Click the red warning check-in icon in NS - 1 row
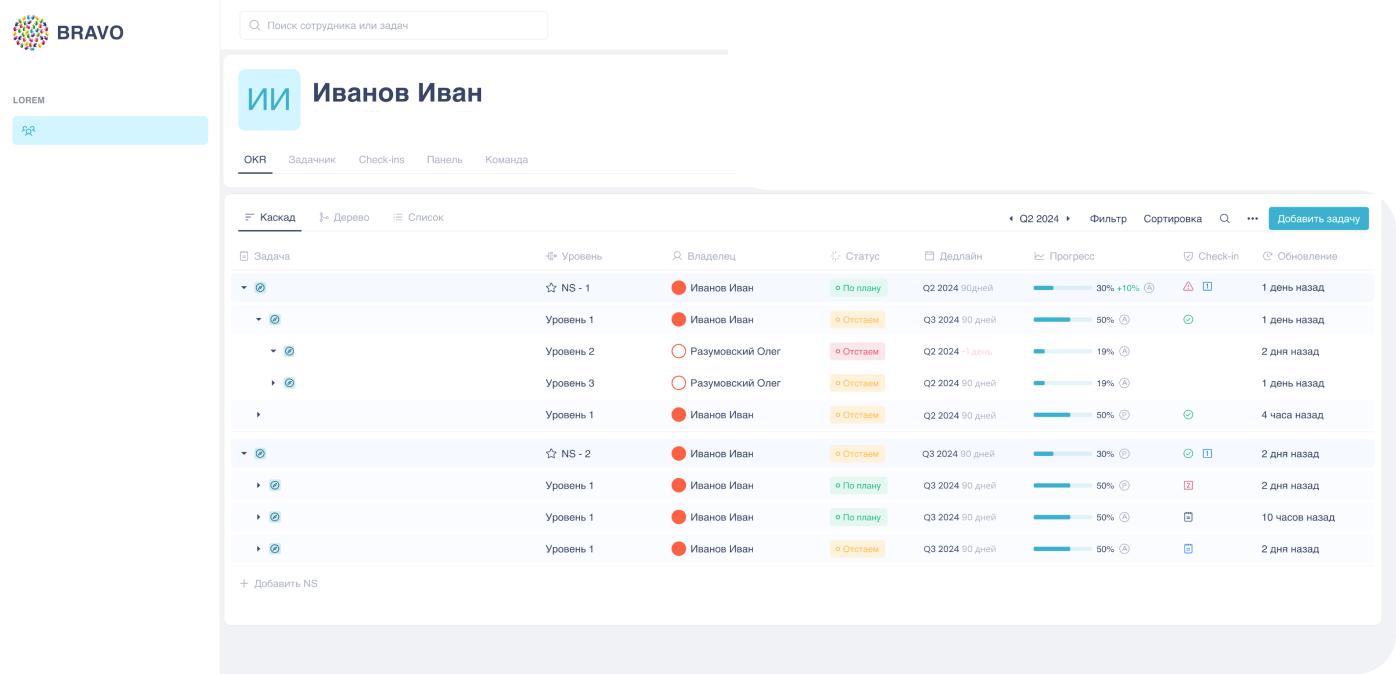1396x674 pixels. 1188,286
